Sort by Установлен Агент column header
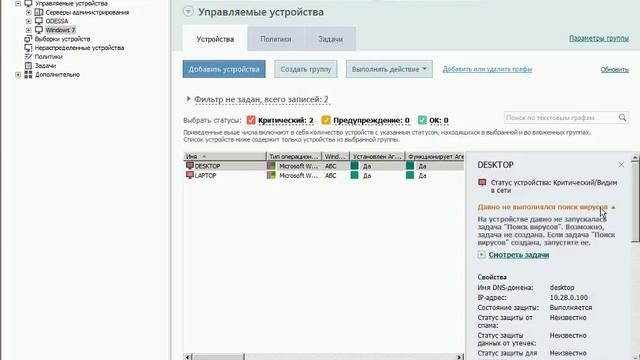Image resolution: width=640 pixels, height=360 pixels. point(378,156)
